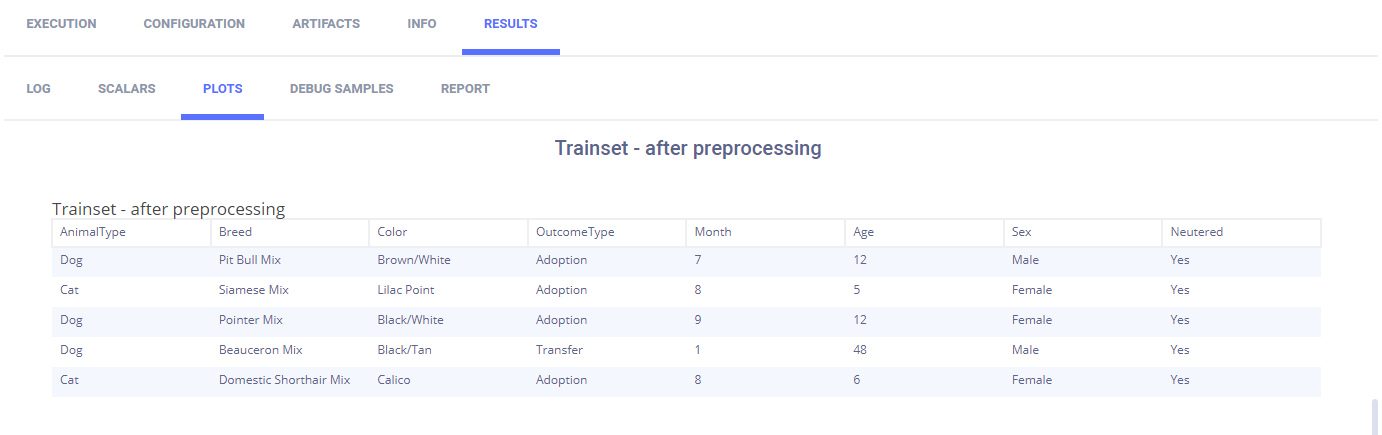Select the Info tab
This screenshot has height=435, width=1382.
coord(422,24)
